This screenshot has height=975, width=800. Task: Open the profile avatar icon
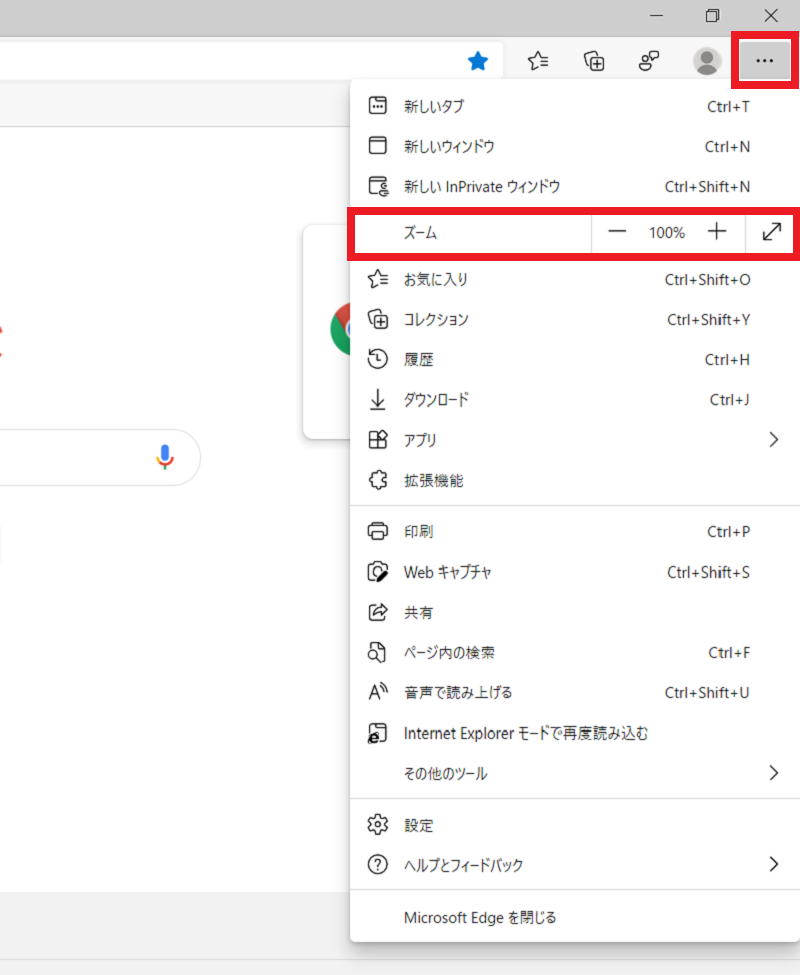[707, 61]
